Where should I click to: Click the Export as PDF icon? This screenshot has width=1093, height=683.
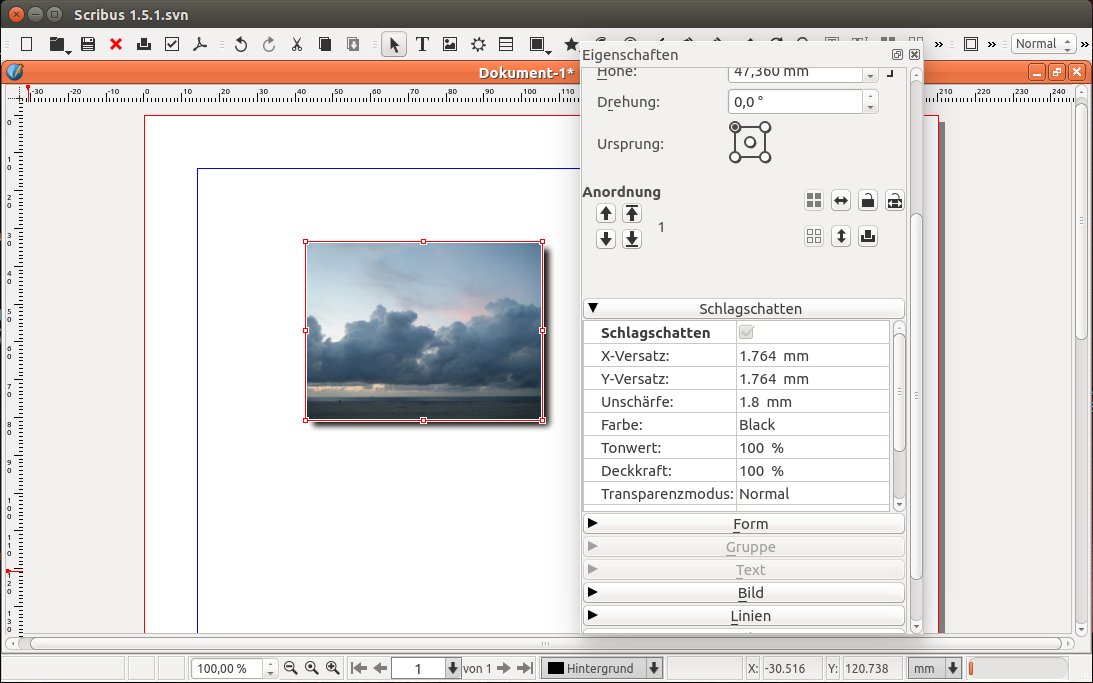(200, 44)
